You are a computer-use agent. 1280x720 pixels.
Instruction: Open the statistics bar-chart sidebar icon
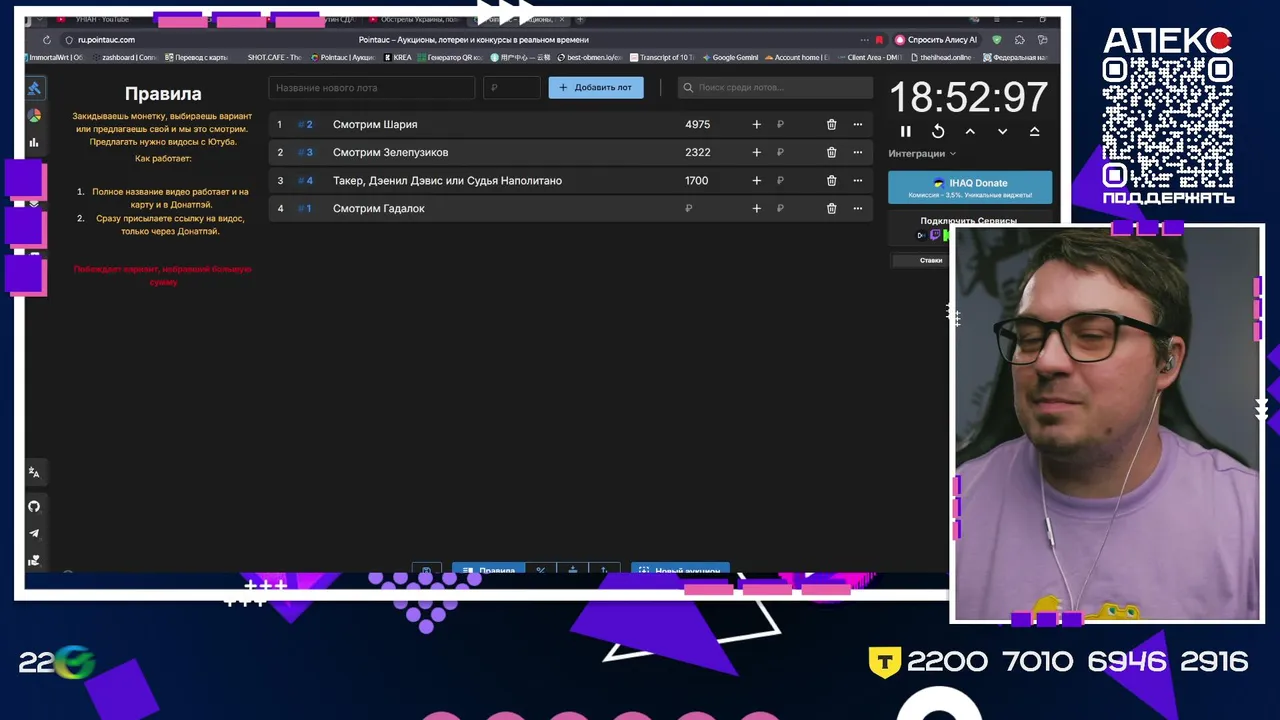[34, 143]
